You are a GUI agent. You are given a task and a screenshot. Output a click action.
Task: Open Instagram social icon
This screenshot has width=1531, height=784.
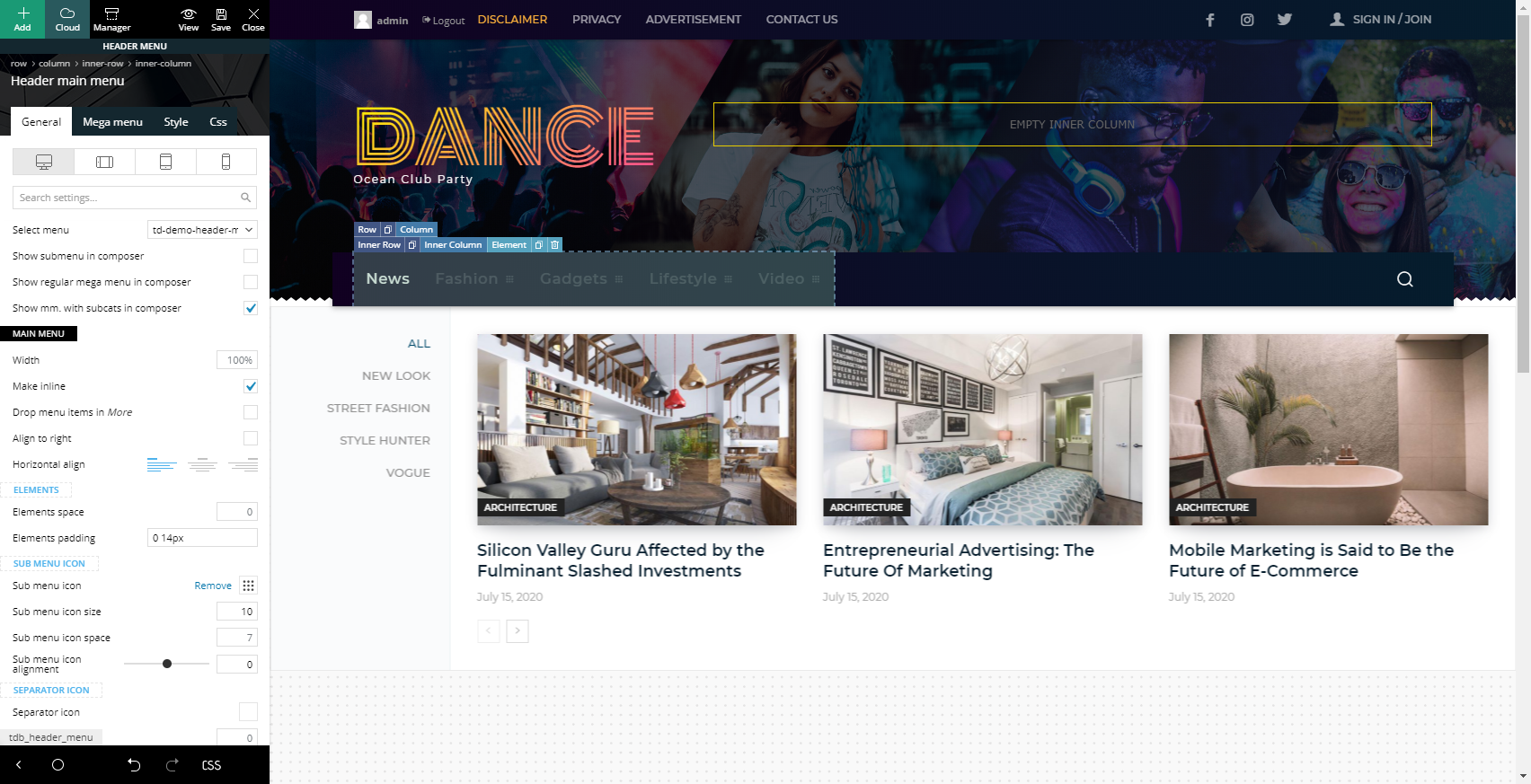1247,20
